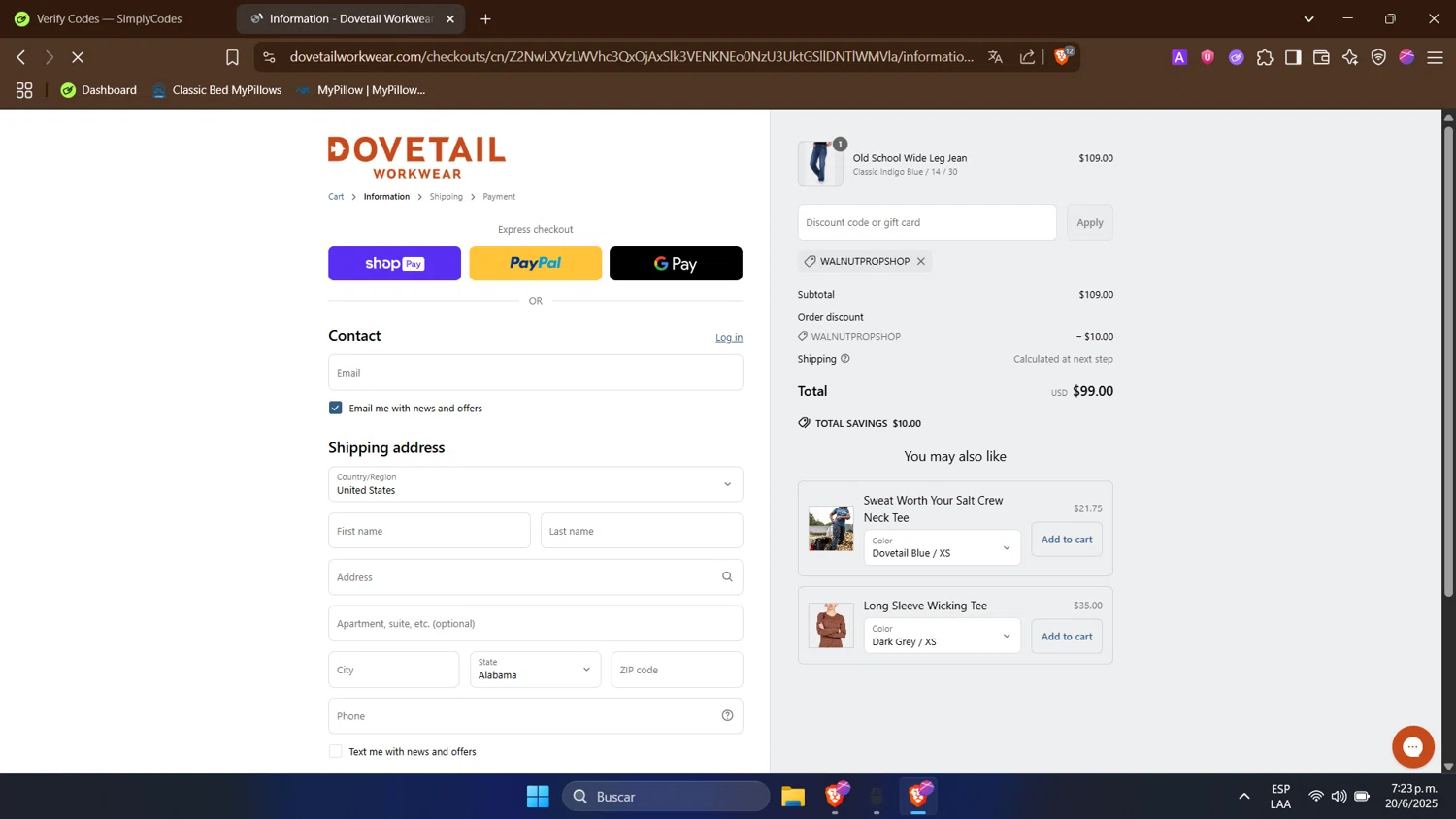1456x819 pixels.
Task: Click Long Sleeve Wicking Tee thumbnail
Action: point(831,625)
